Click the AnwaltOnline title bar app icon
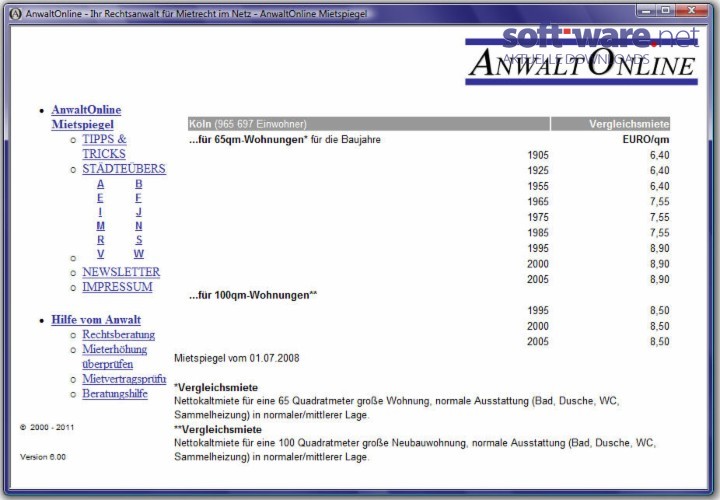720x500 pixels. pyautogui.click(x=15, y=14)
